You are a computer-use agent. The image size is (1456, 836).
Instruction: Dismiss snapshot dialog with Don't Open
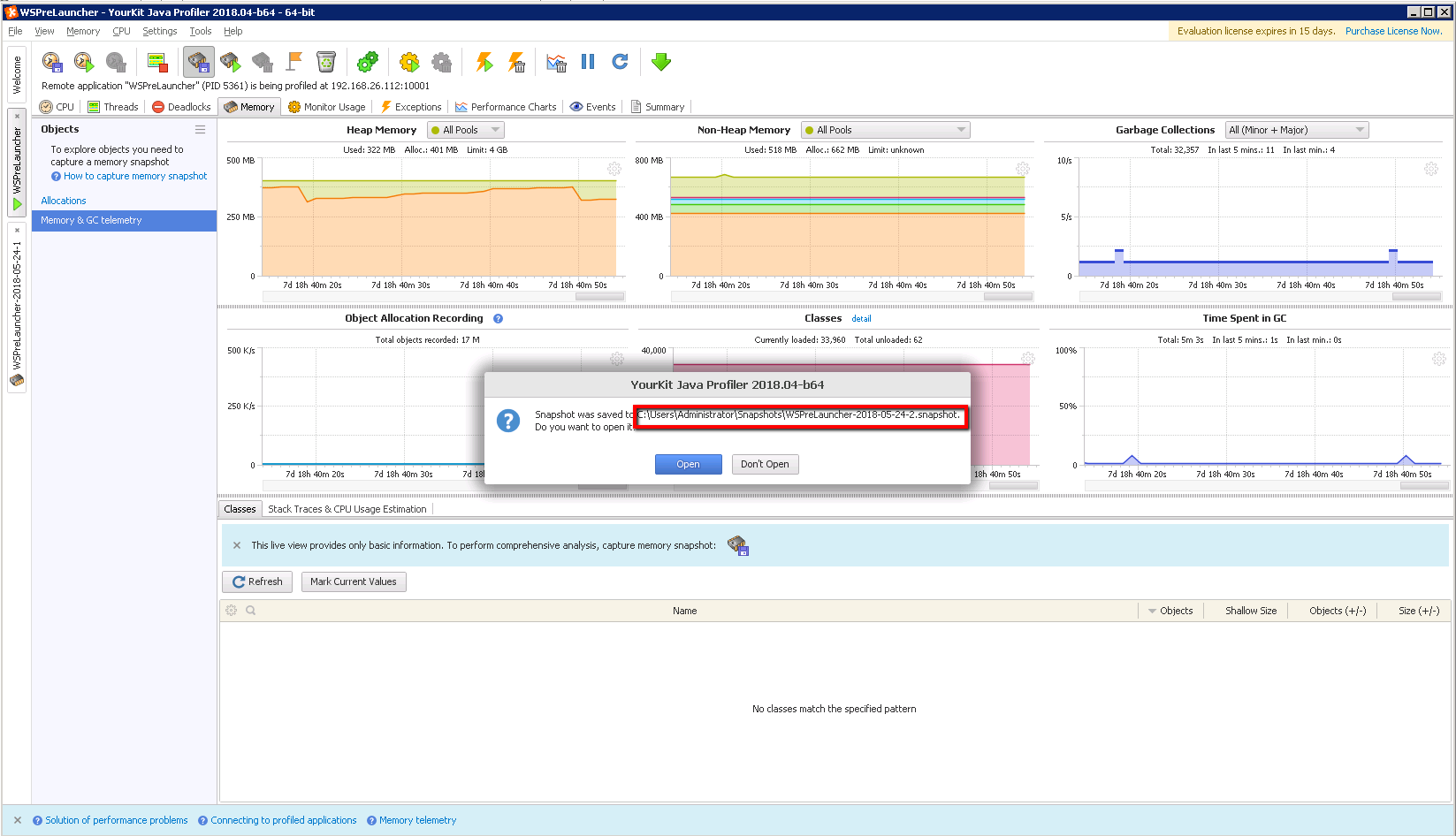(x=764, y=464)
